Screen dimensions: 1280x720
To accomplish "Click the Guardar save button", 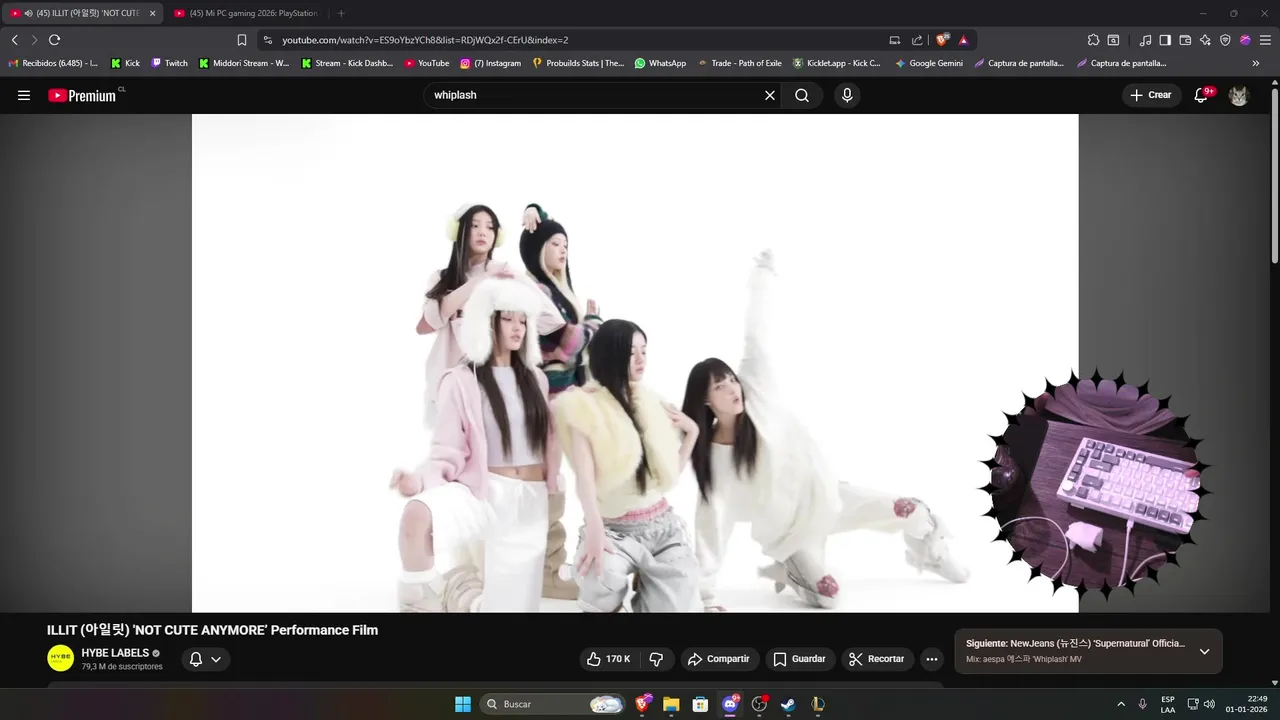I will (x=800, y=659).
